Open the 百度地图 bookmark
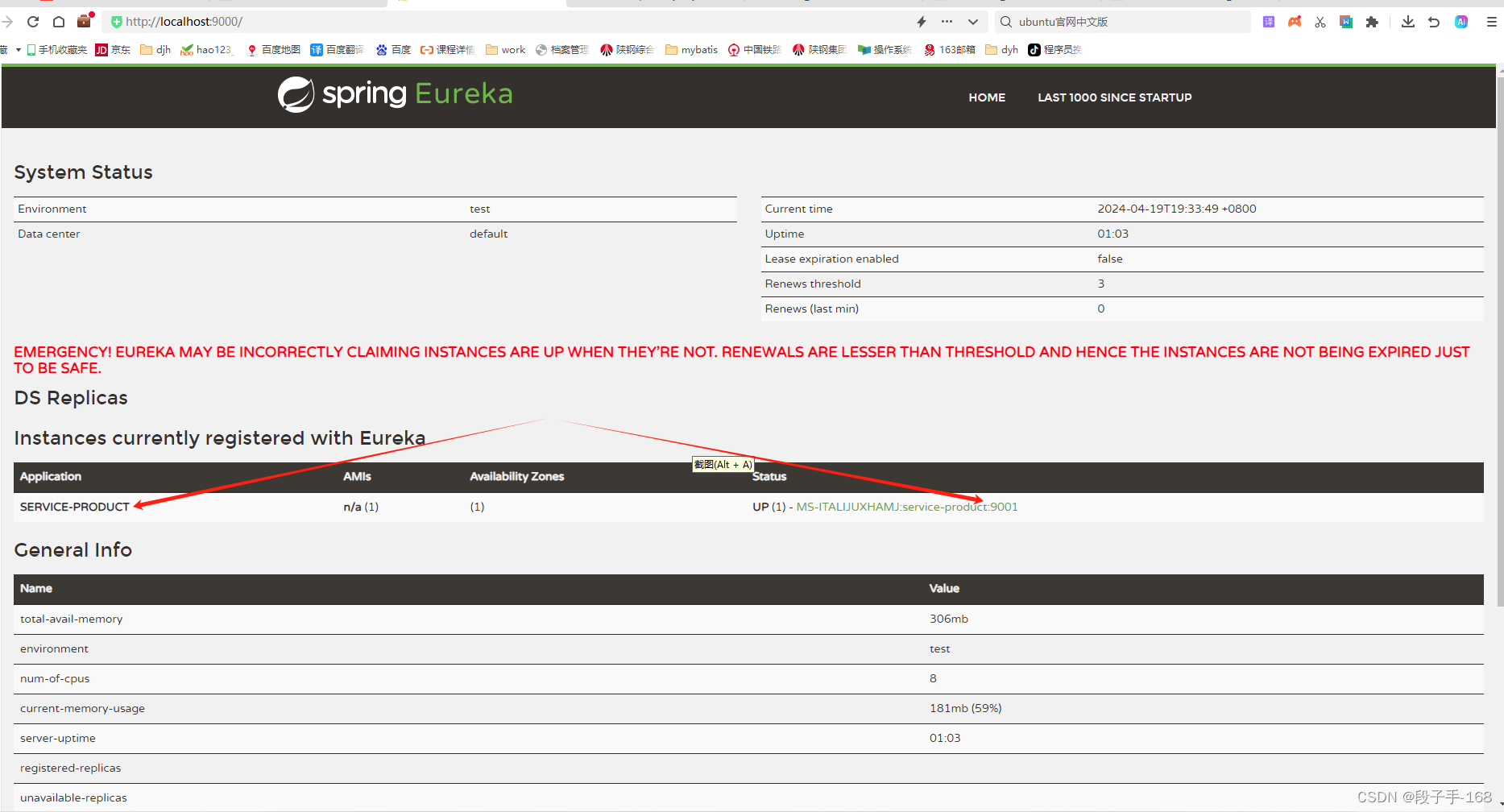 [x=274, y=50]
